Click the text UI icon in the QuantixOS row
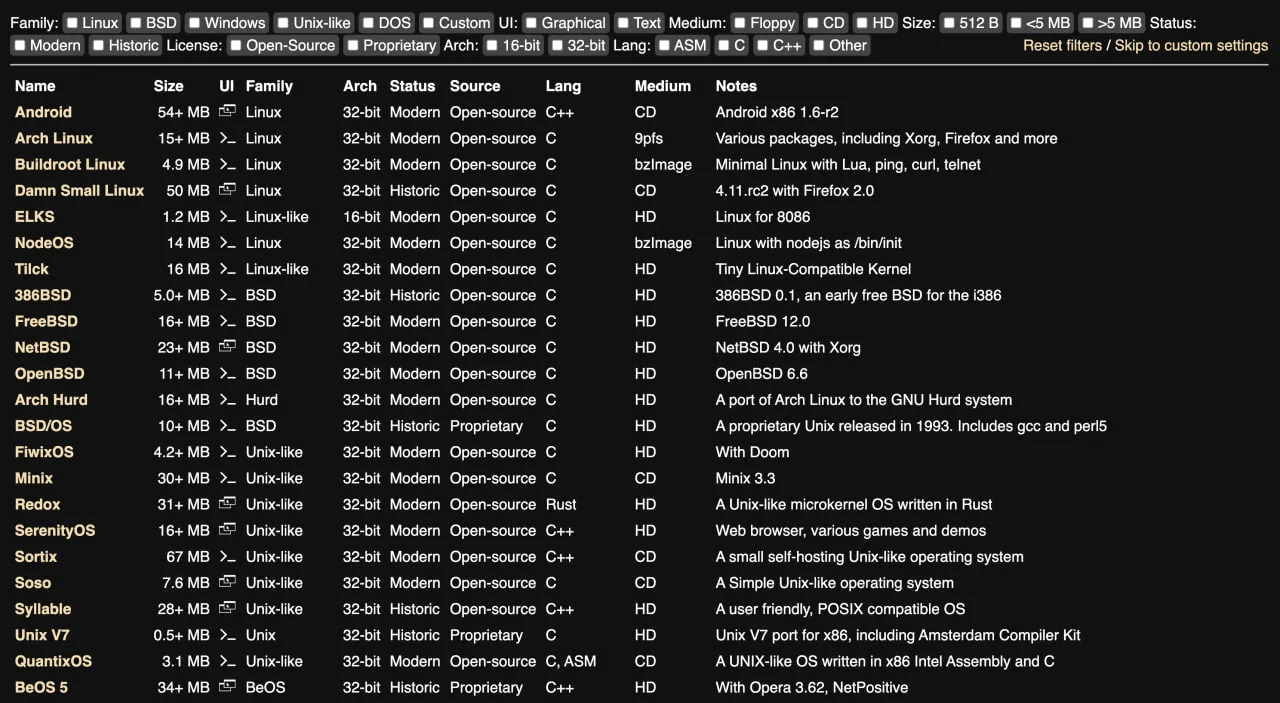 tap(228, 661)
